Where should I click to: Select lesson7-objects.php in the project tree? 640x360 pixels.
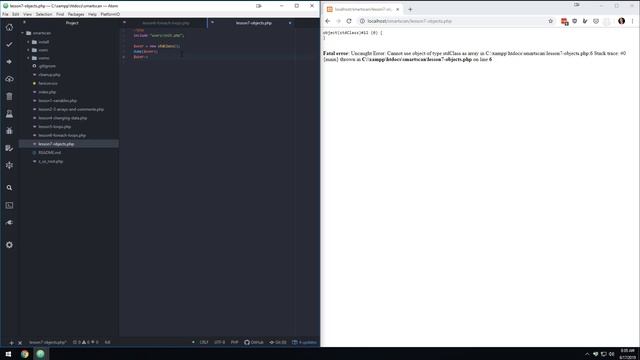pos(69,144)
